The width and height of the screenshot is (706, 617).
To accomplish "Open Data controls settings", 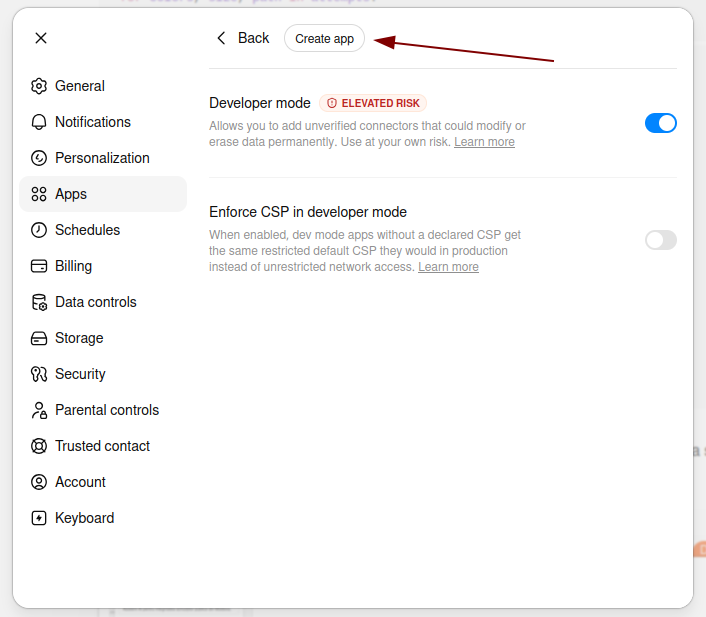I will (x=103, y=302).
